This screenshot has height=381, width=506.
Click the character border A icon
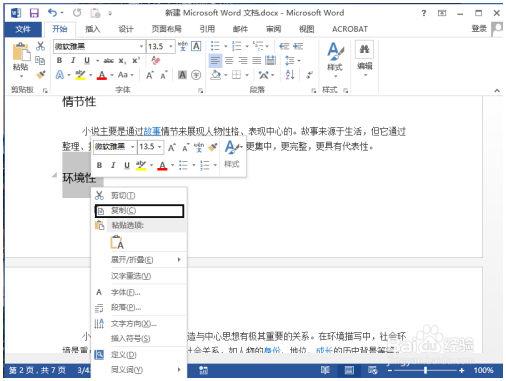(196, 46)
